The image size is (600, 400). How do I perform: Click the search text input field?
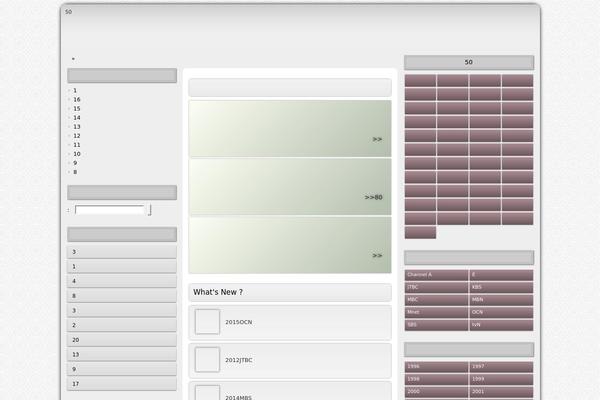(109, 210)
